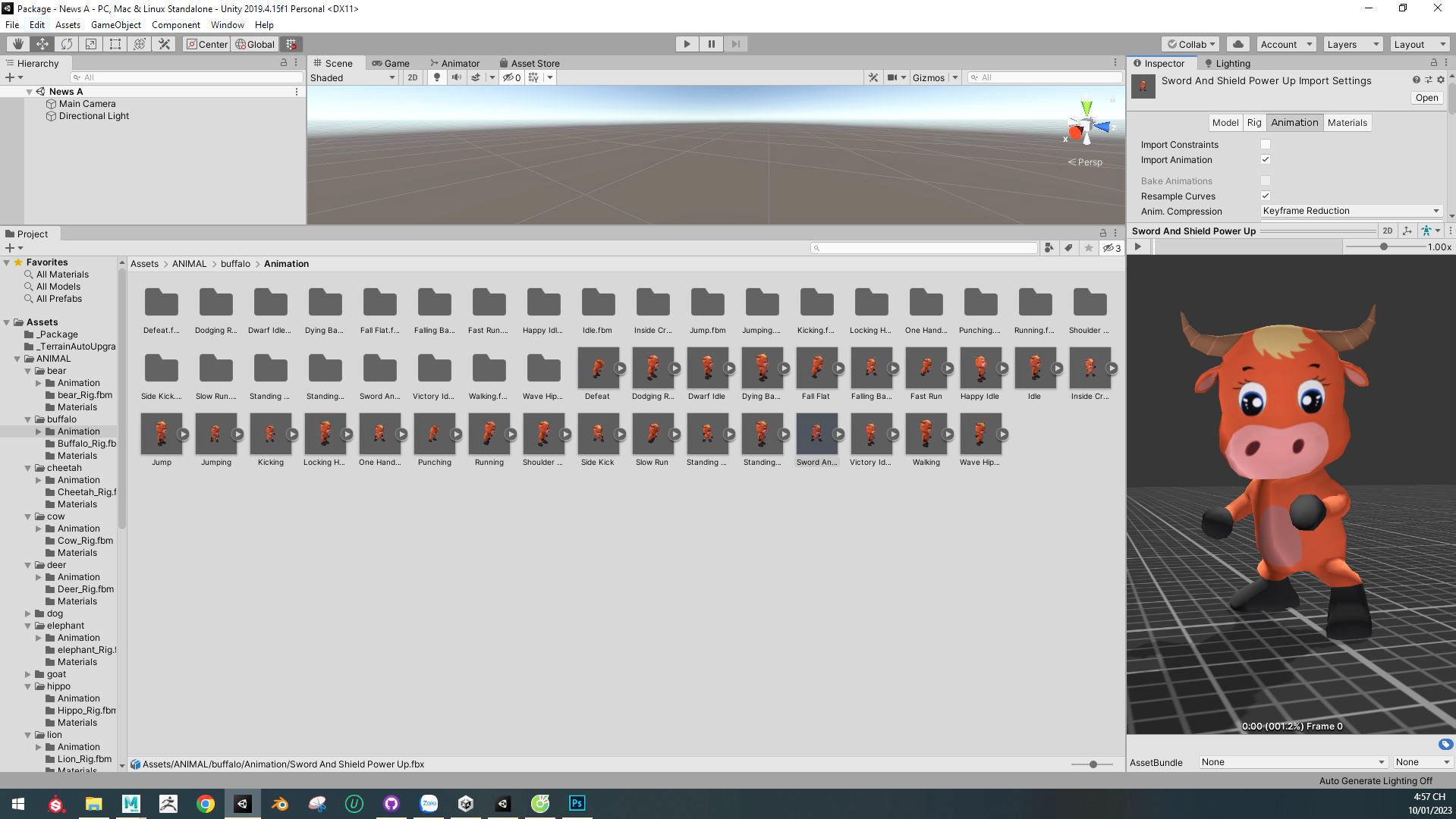
Task: Open the Materials import settings tab
Action: point(1348,123)
